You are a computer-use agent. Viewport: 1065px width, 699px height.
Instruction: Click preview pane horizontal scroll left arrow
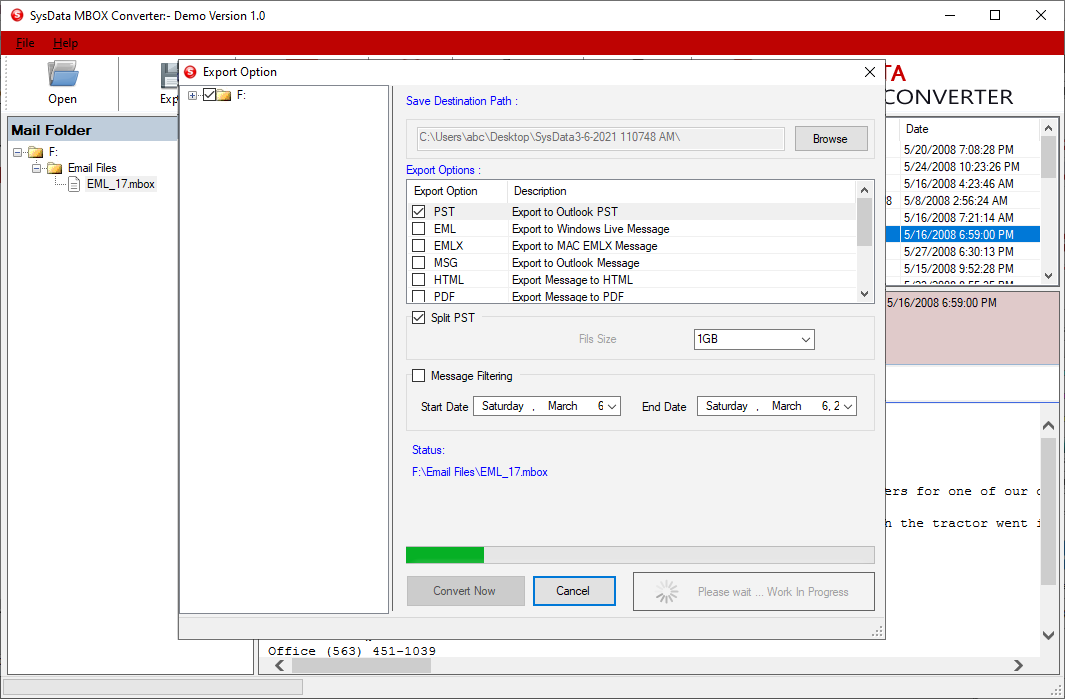pos(280,666)
